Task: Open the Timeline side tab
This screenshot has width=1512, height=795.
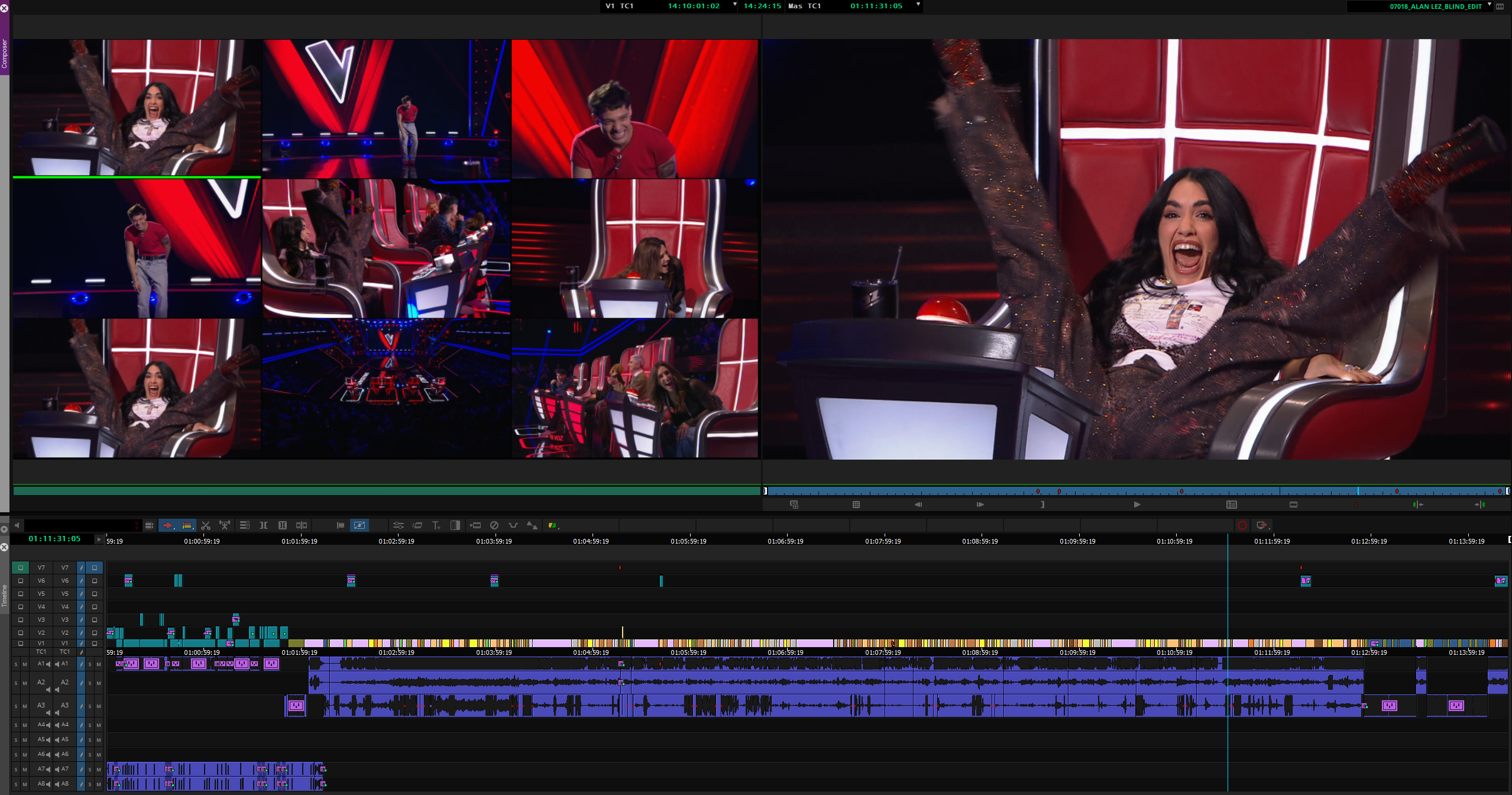Action: coord(4,595)
